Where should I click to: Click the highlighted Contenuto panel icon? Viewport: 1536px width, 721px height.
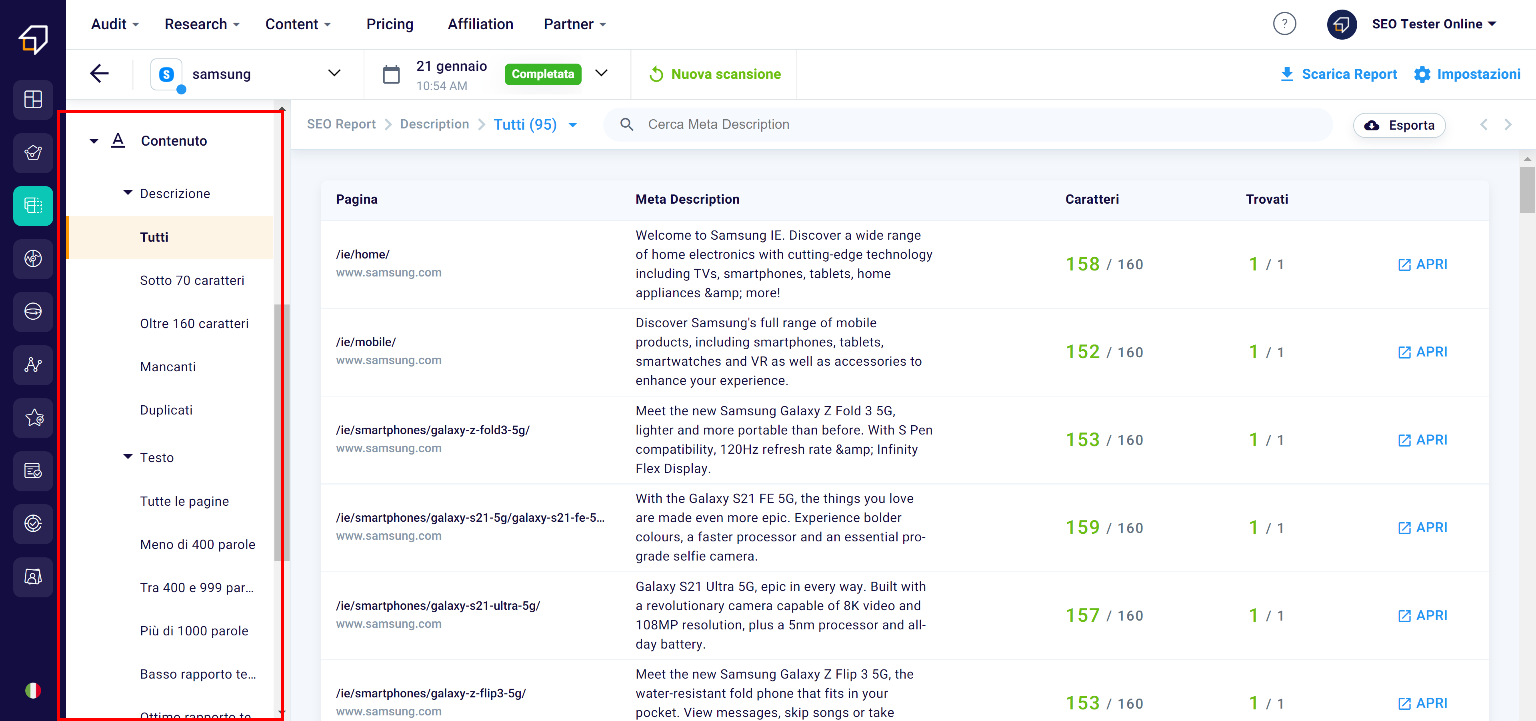[32, 206]
